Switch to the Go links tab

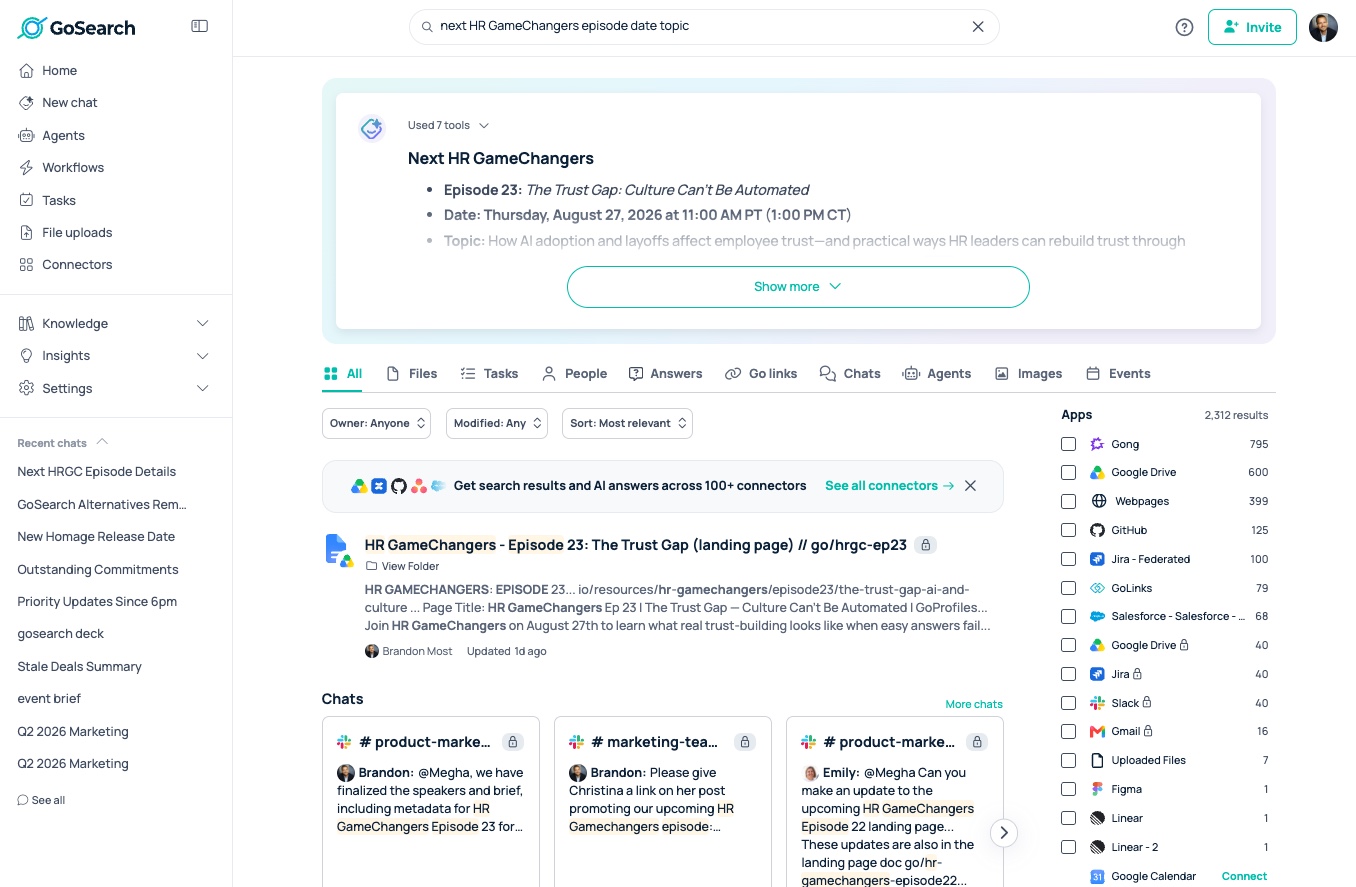(761, 374)
